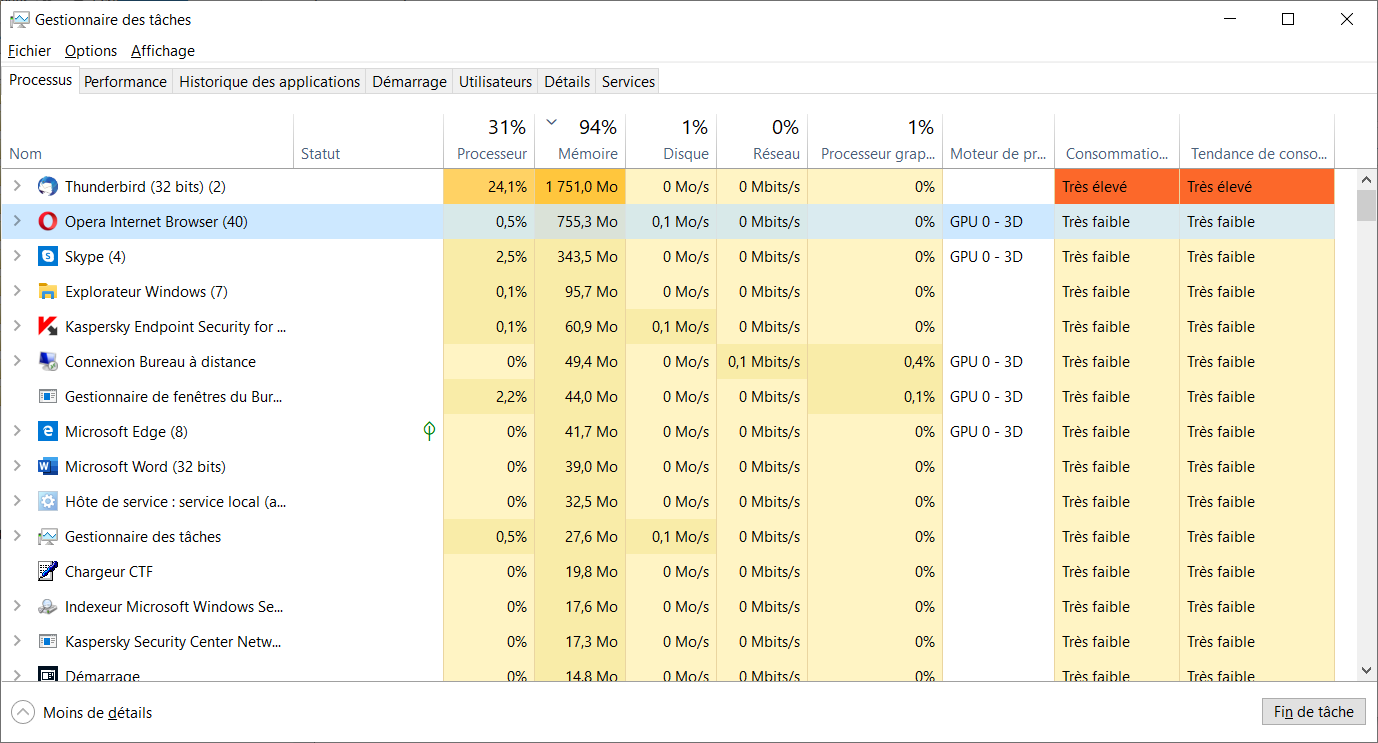
Task: Click the Démarrage process icon
Action: [x=47, y=675]
